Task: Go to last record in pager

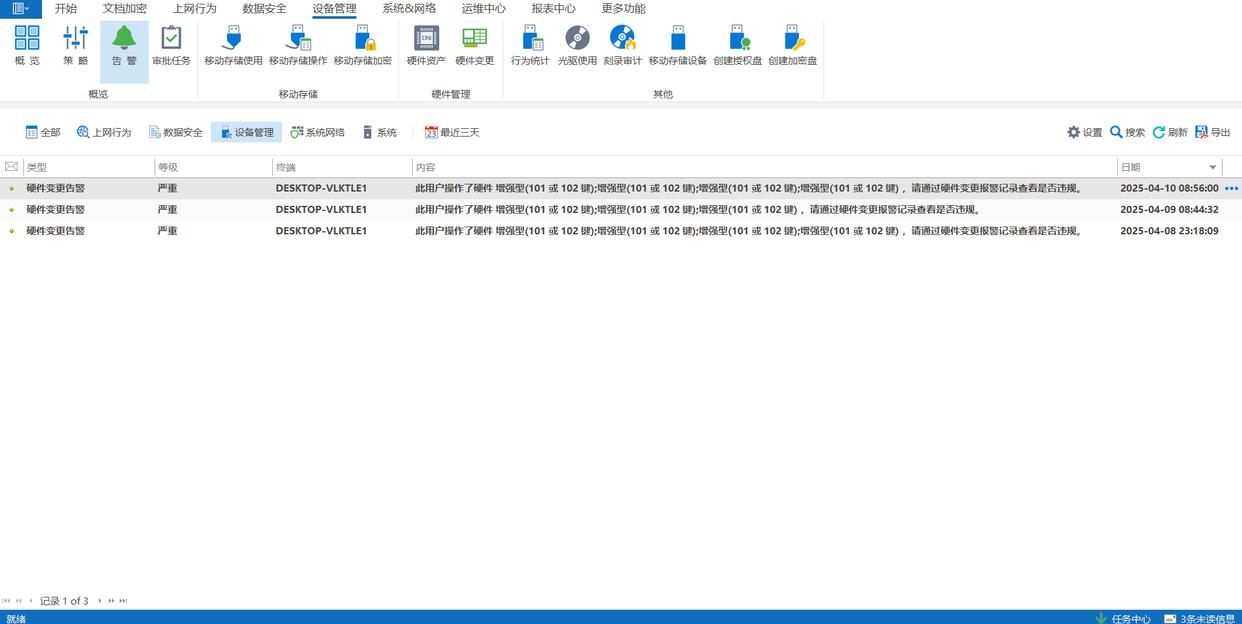Action: click(x=123, y=601)
